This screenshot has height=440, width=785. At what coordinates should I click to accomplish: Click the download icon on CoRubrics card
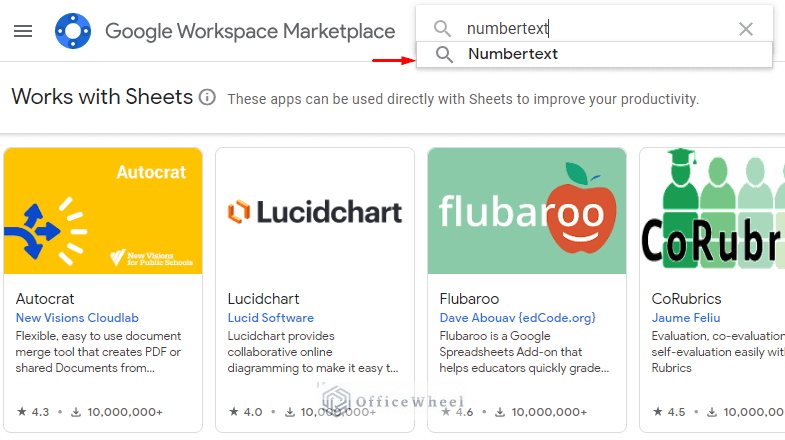click(x=712, y=412)
